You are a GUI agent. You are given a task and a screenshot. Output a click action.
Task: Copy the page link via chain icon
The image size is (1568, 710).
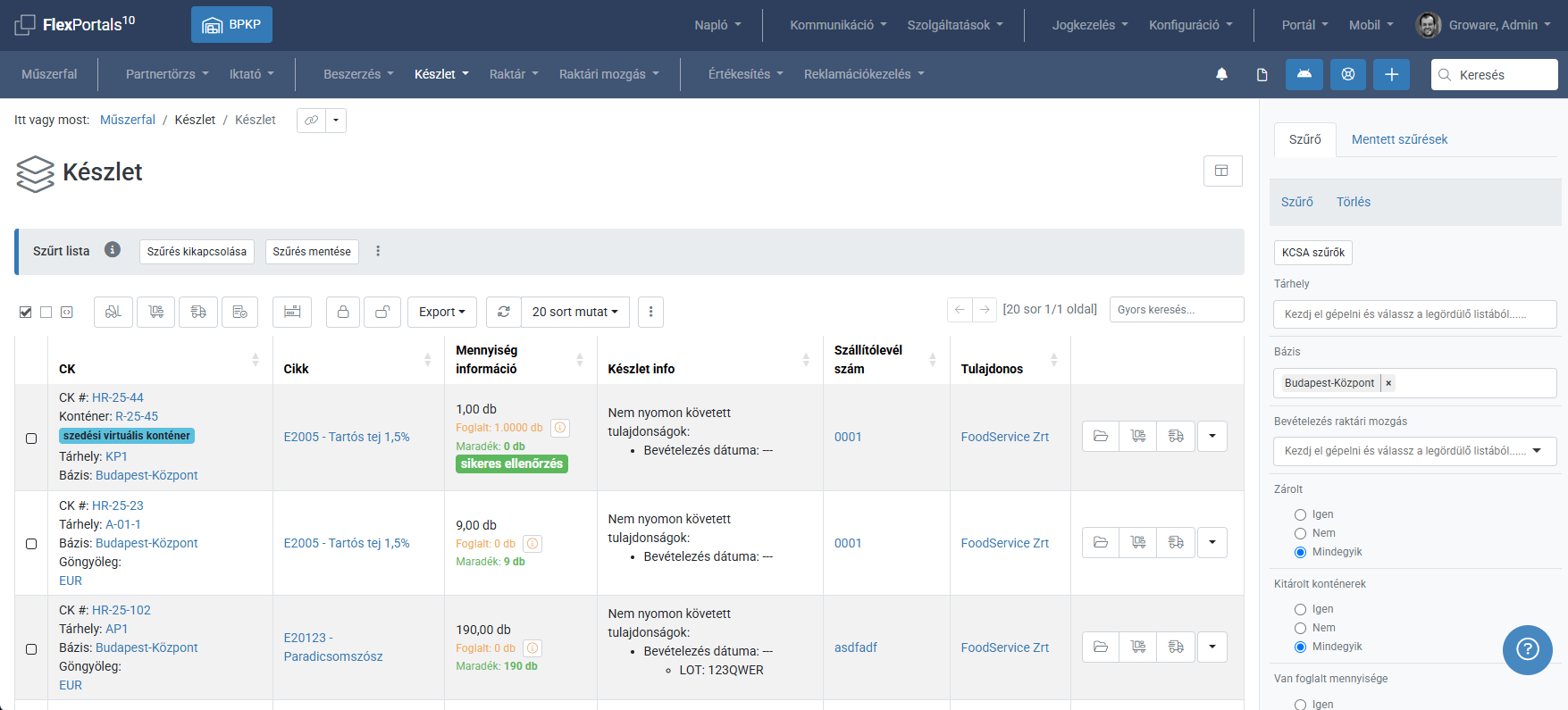pyautogui.click(x=311, y=120)
